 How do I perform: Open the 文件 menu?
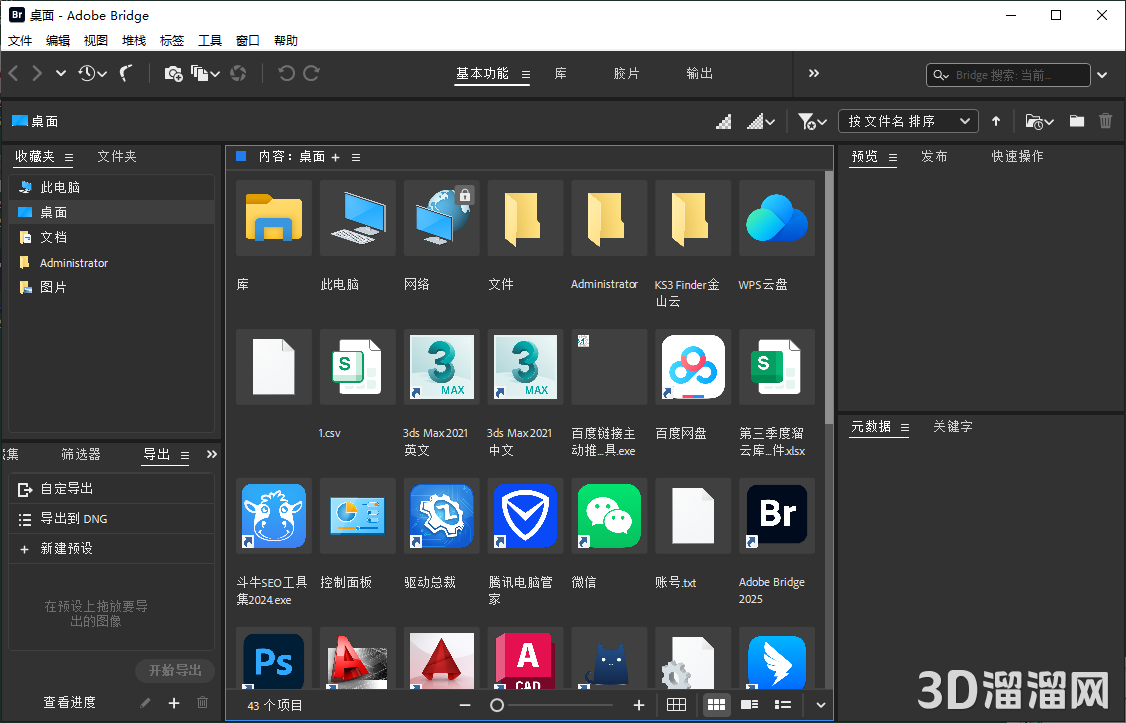[x=20, y=40]
